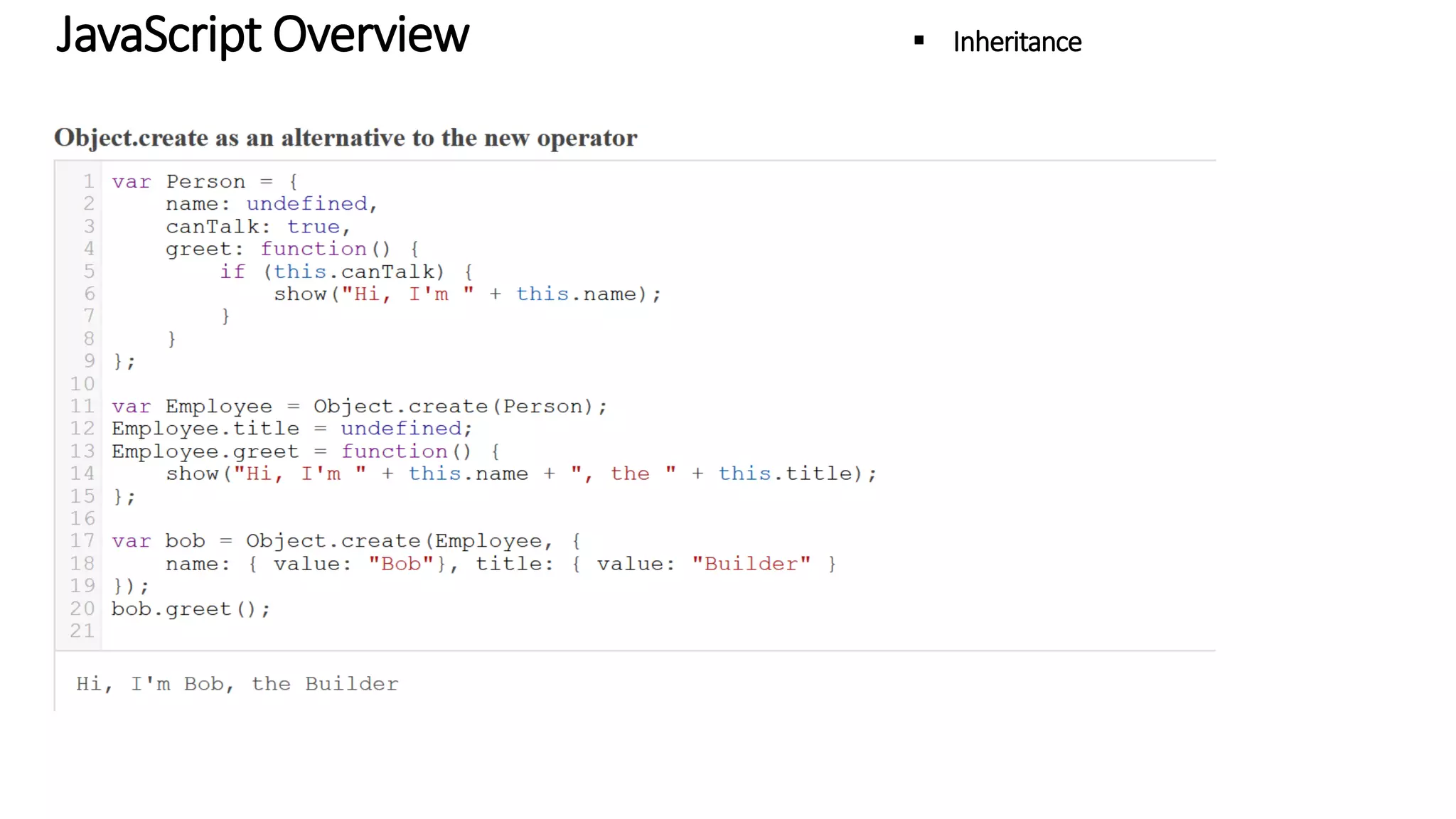Screen dimensions: 1456x819
Task: Click 'Employee.greet' on line 13
Action: pos(205,451)
